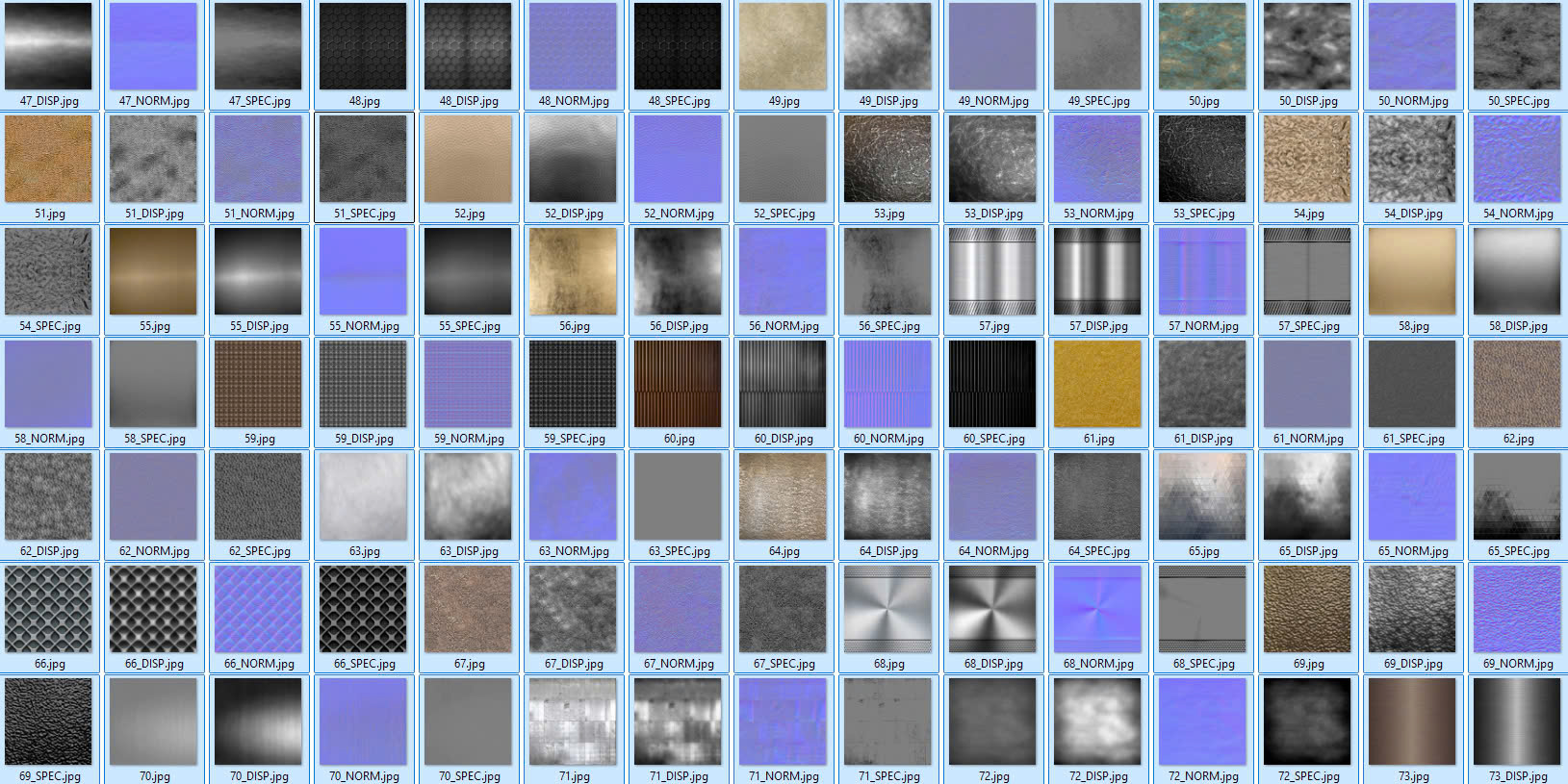This screenshot has height=784, width=1568.
Task: Select the 67.jpg rusty texture
Action: (468, 609)
